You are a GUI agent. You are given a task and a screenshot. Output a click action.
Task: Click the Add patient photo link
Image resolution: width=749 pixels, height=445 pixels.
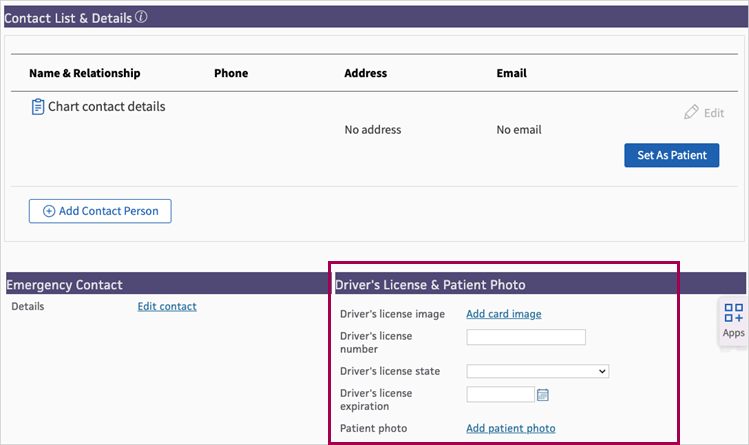point(510,428)
